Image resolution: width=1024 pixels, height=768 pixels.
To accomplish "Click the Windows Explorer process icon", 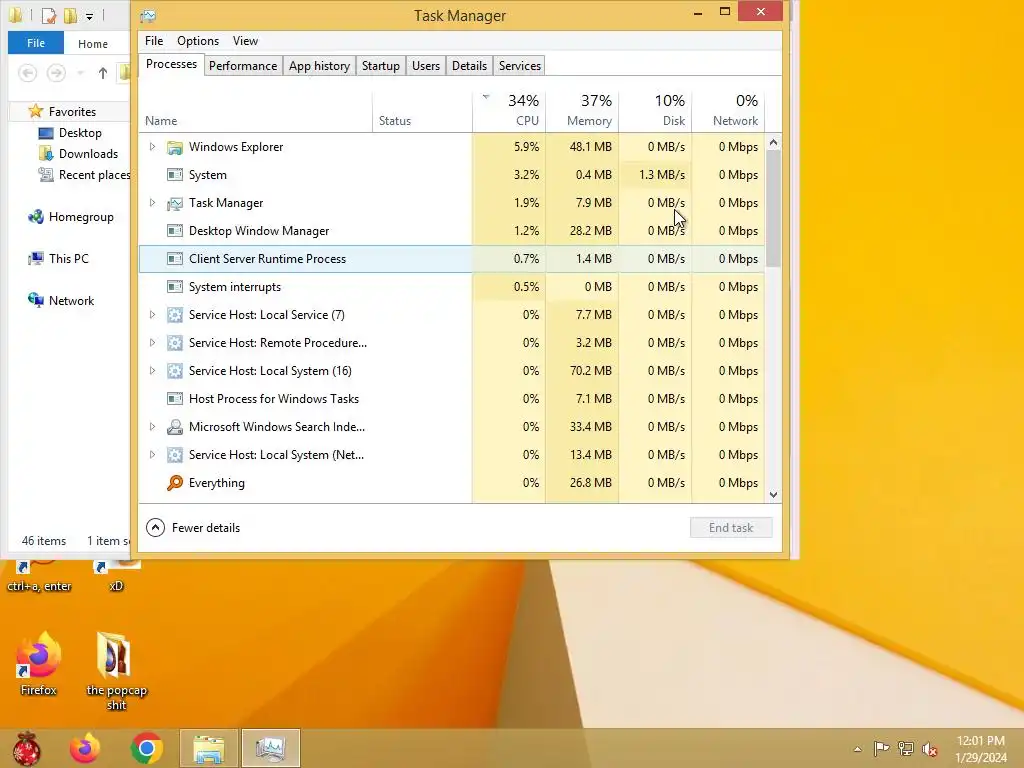I will point(174,148).
